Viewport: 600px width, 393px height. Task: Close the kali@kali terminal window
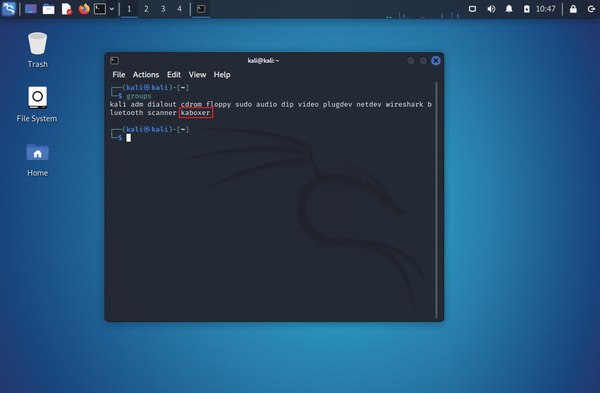pos(436,60)
